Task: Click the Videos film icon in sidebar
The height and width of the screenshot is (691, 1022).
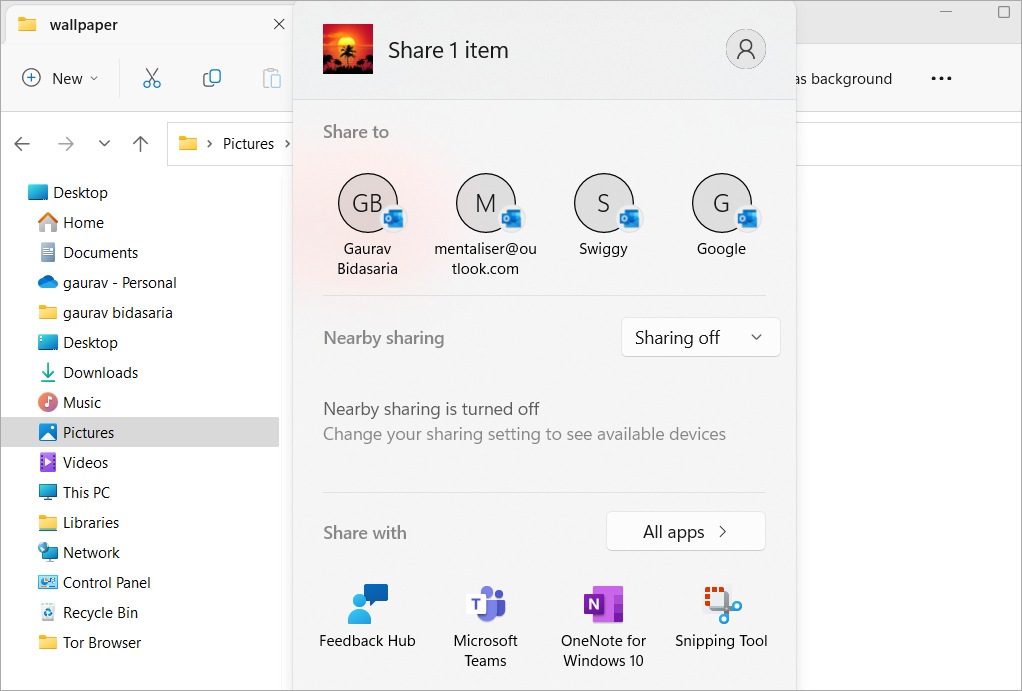Action: tap(48, 462)
